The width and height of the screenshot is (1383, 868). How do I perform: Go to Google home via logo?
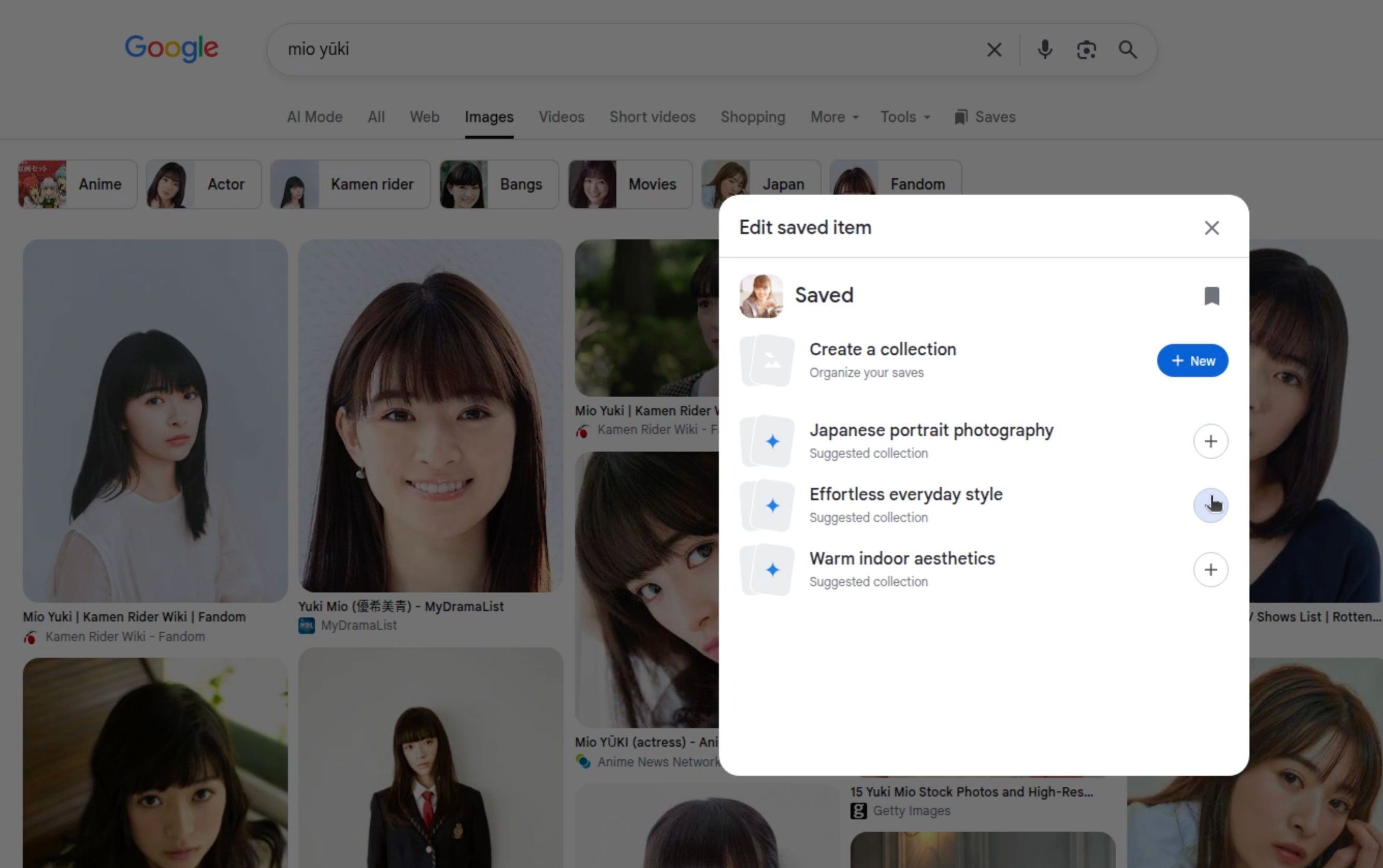tap(171, 48)
